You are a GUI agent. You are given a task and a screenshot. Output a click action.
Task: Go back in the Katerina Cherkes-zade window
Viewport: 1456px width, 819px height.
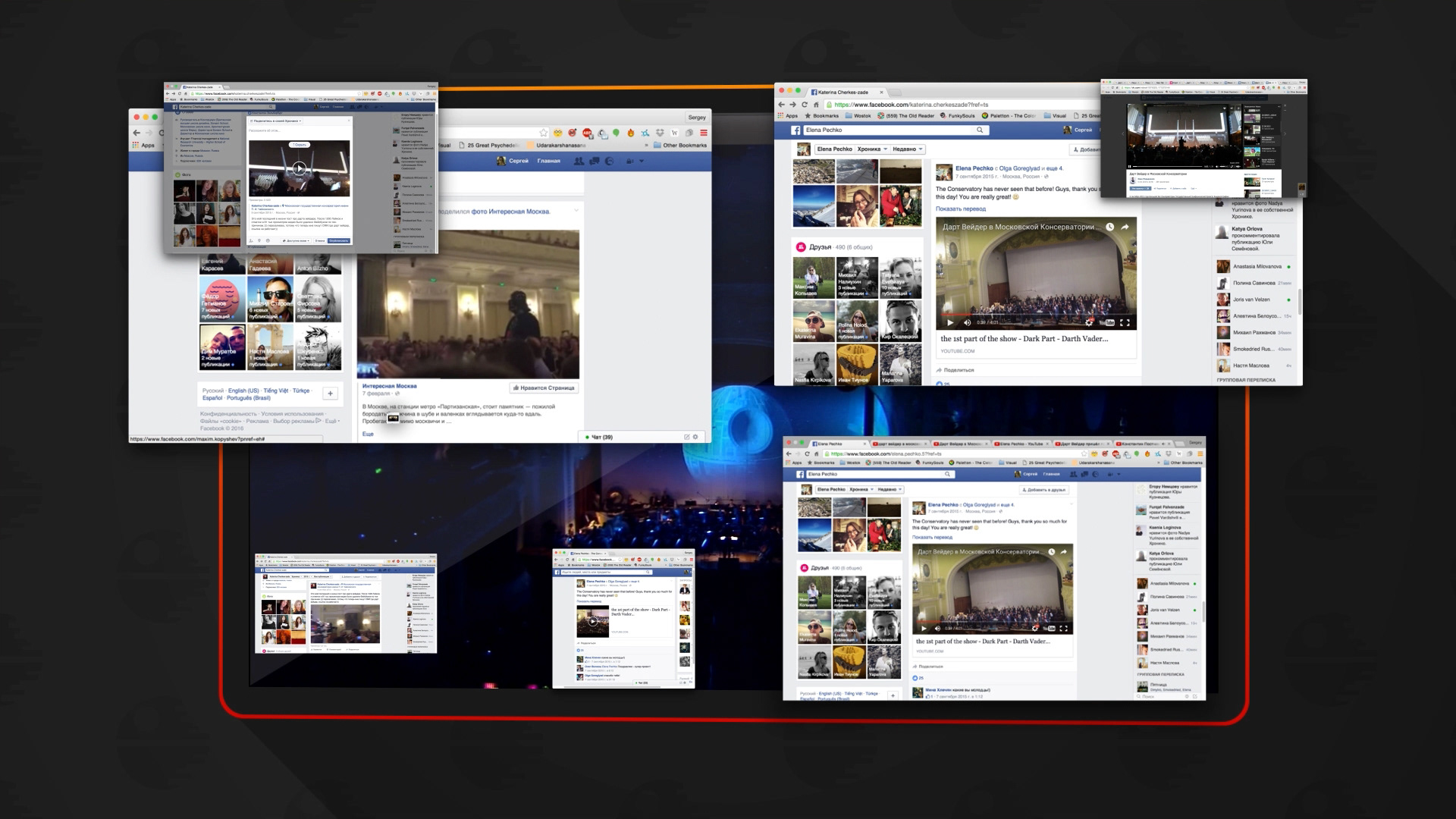tap(782, 105)
